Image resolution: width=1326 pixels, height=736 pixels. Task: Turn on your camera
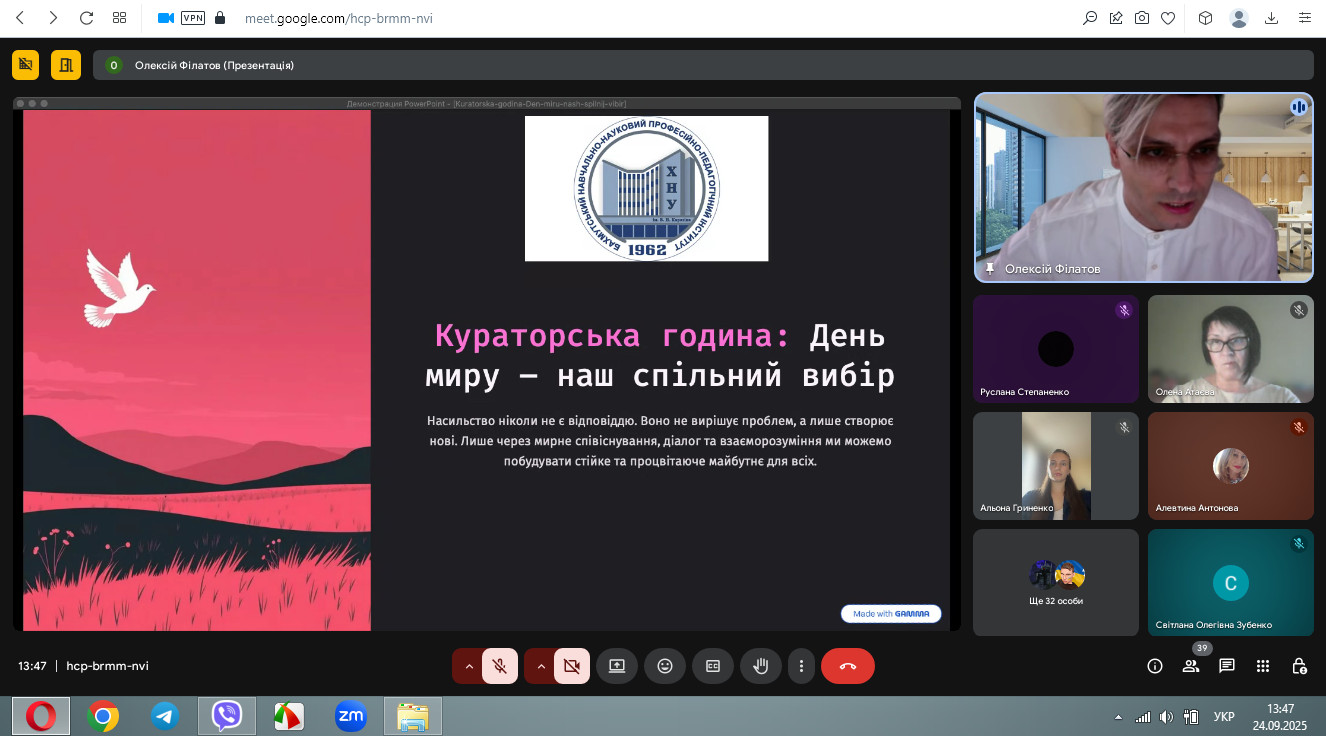[x=572, y=666]
